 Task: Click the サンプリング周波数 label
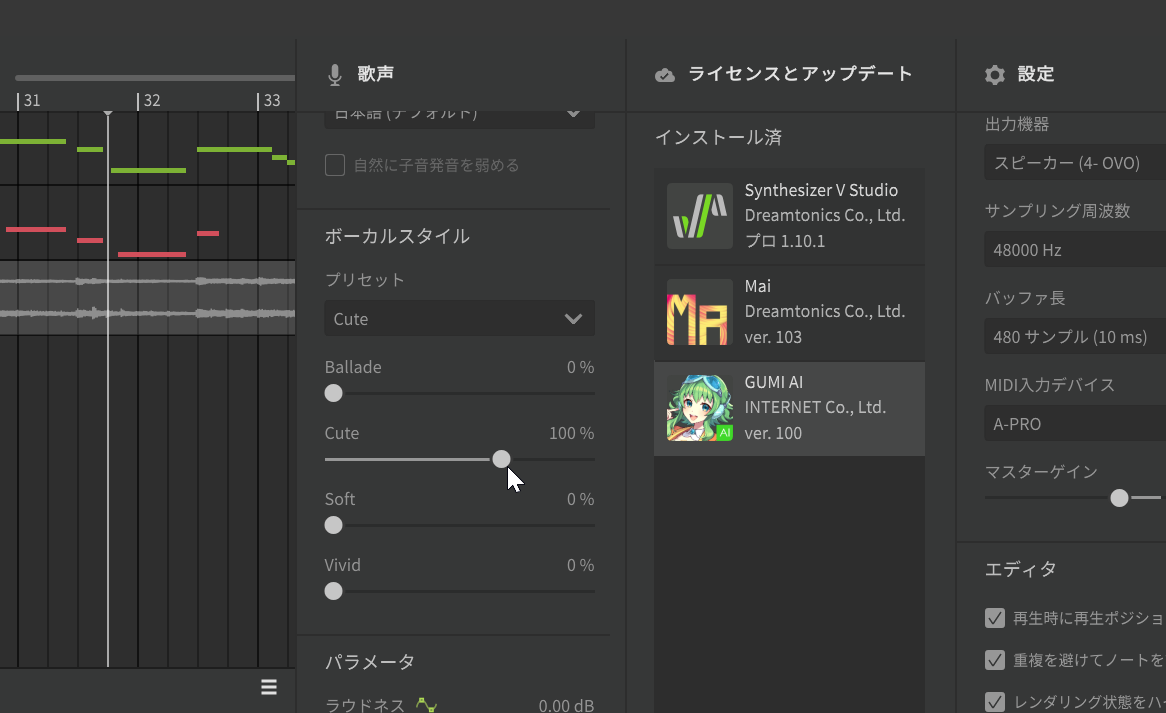1057,211
